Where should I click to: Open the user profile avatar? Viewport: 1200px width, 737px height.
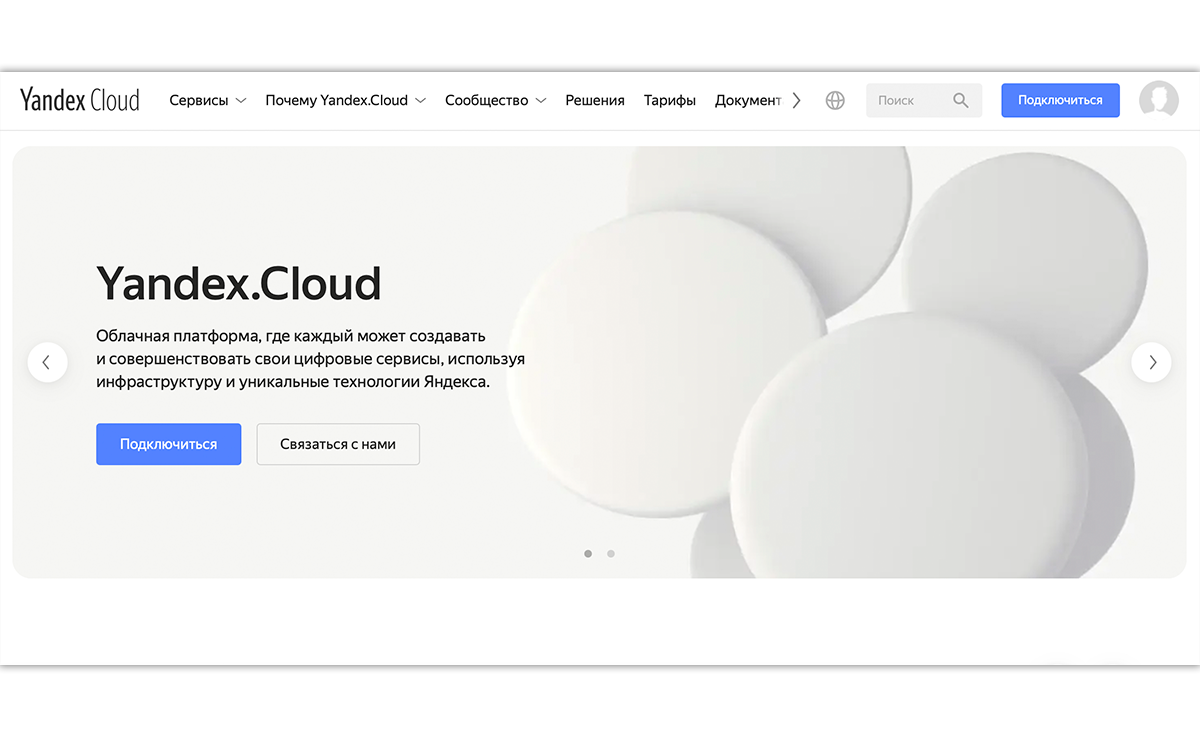1158,100
